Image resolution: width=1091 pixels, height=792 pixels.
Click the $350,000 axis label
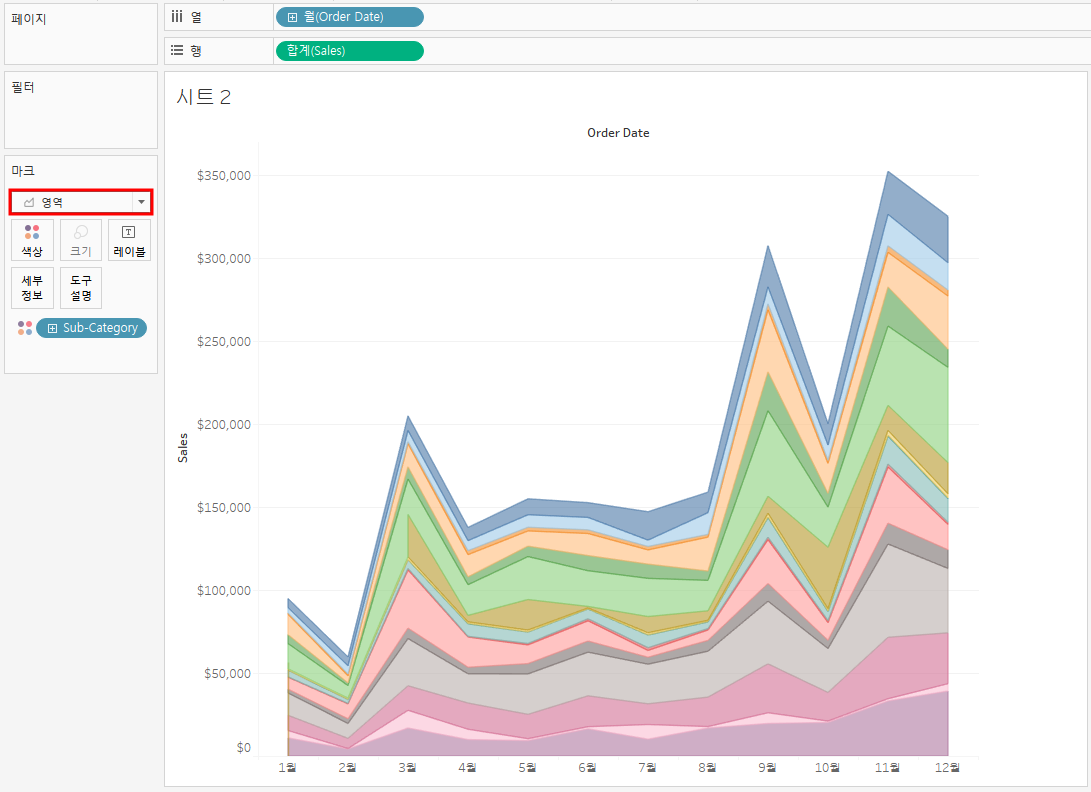click(x=223, y=175)
